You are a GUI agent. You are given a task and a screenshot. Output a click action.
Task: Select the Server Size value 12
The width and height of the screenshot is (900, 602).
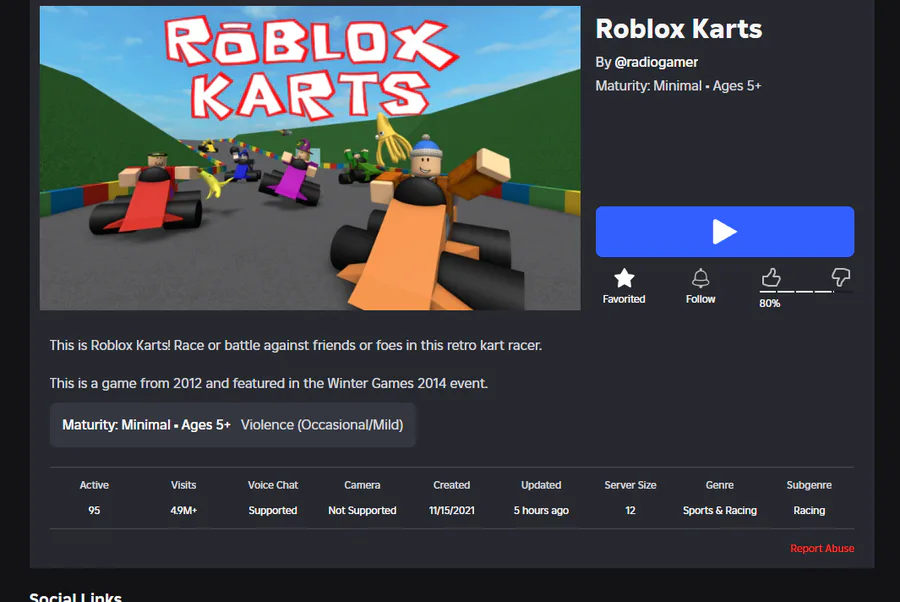(x=630, y=510)
